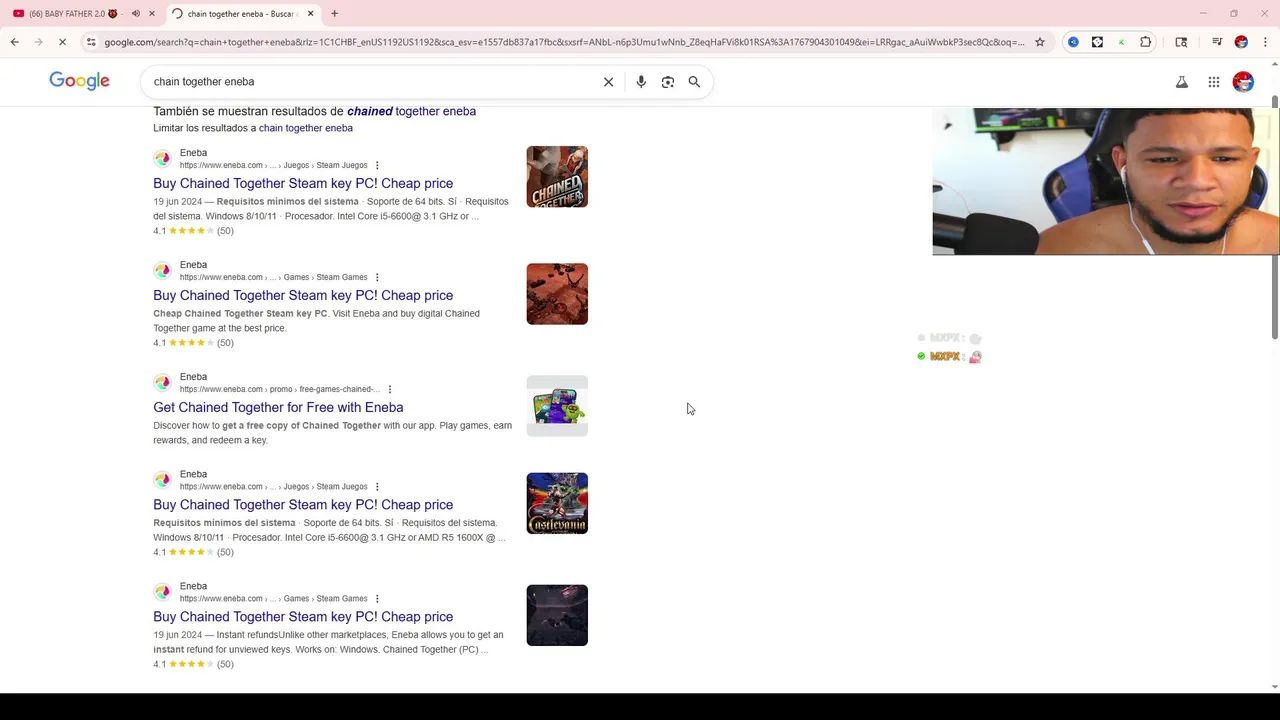Mute the BABY FATHER 2.0 tab audio
Viewport: 1280px width, 720px height.
(136, 14)
